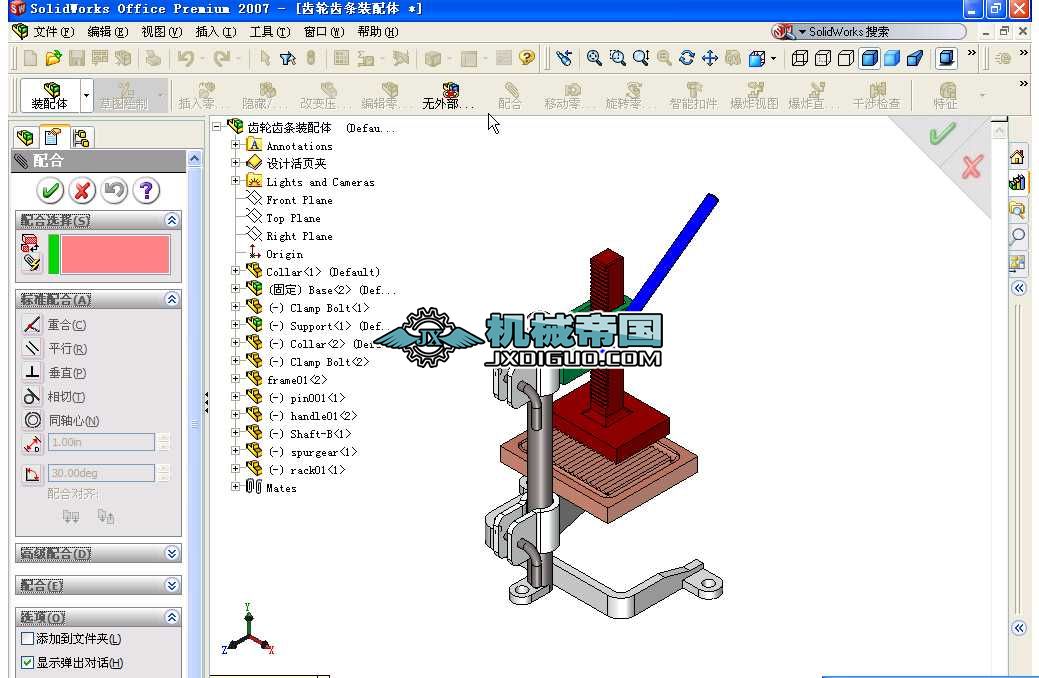Select the Rotate View icon
Image resolution: width=1039 pixels, height=678 pixels.
686,58
